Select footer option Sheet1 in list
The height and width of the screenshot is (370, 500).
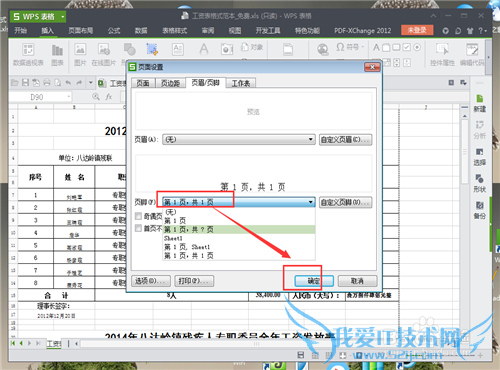pos(238,238)
